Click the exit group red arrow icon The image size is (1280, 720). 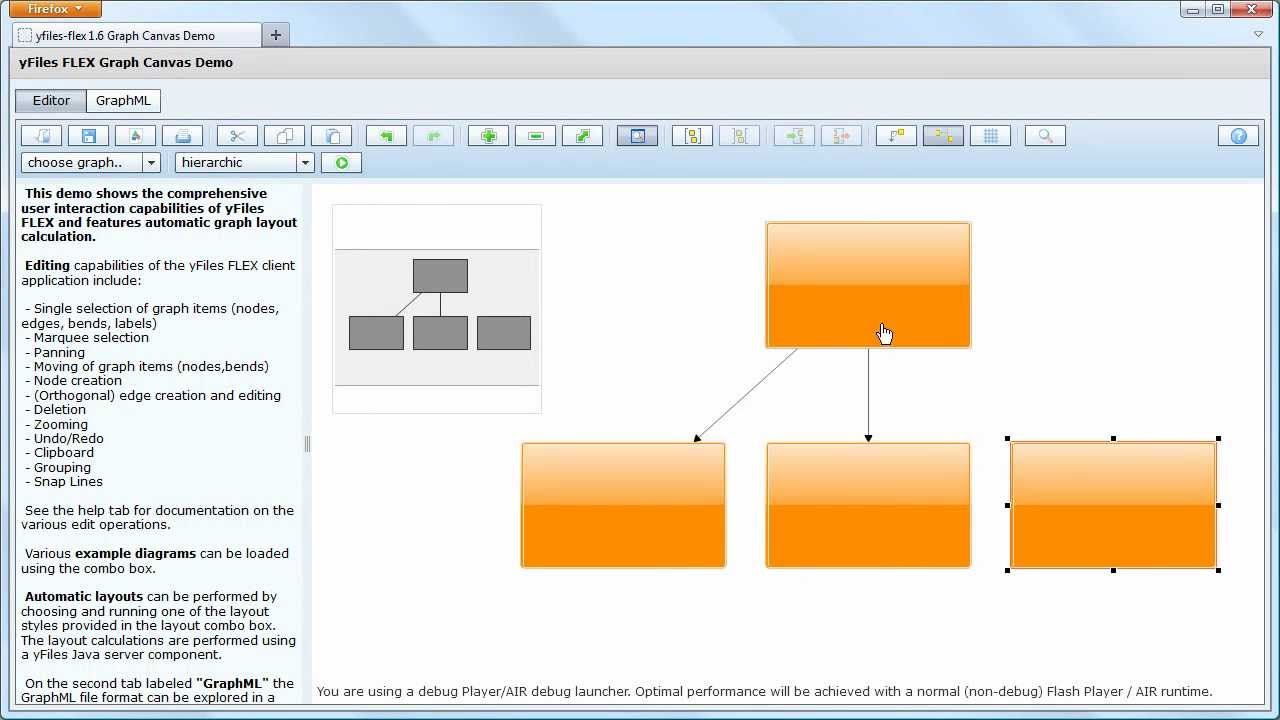841,136
